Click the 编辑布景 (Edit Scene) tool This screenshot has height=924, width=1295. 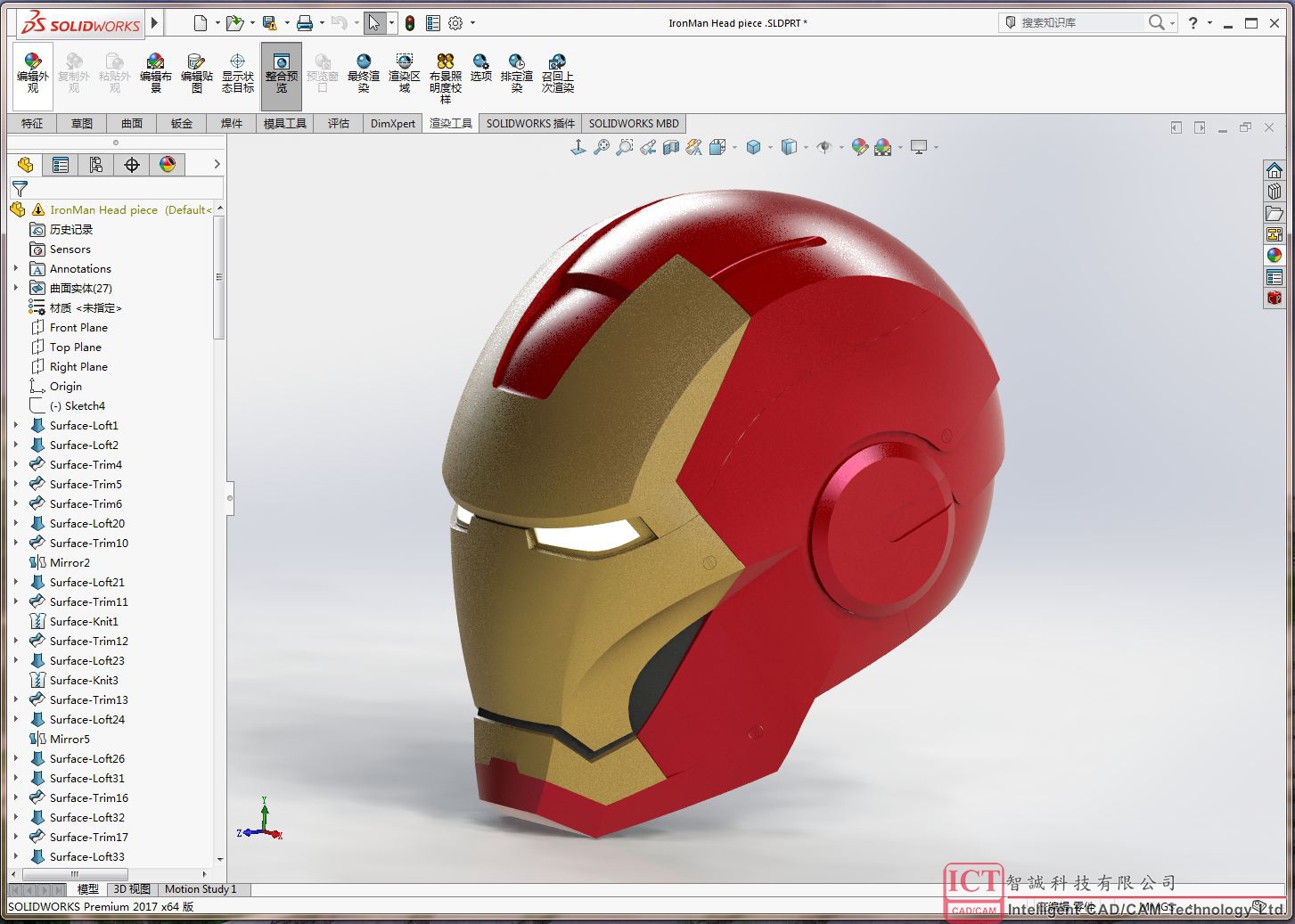click(x=156, y=73)
